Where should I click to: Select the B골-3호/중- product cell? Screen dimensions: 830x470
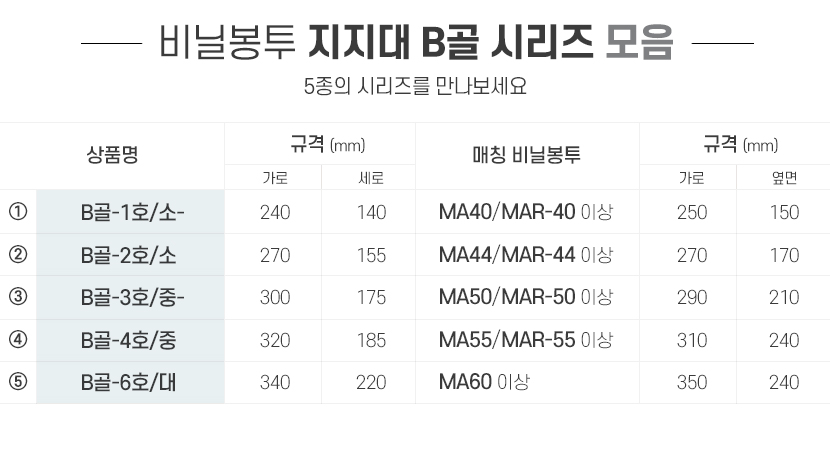[130, 297]
